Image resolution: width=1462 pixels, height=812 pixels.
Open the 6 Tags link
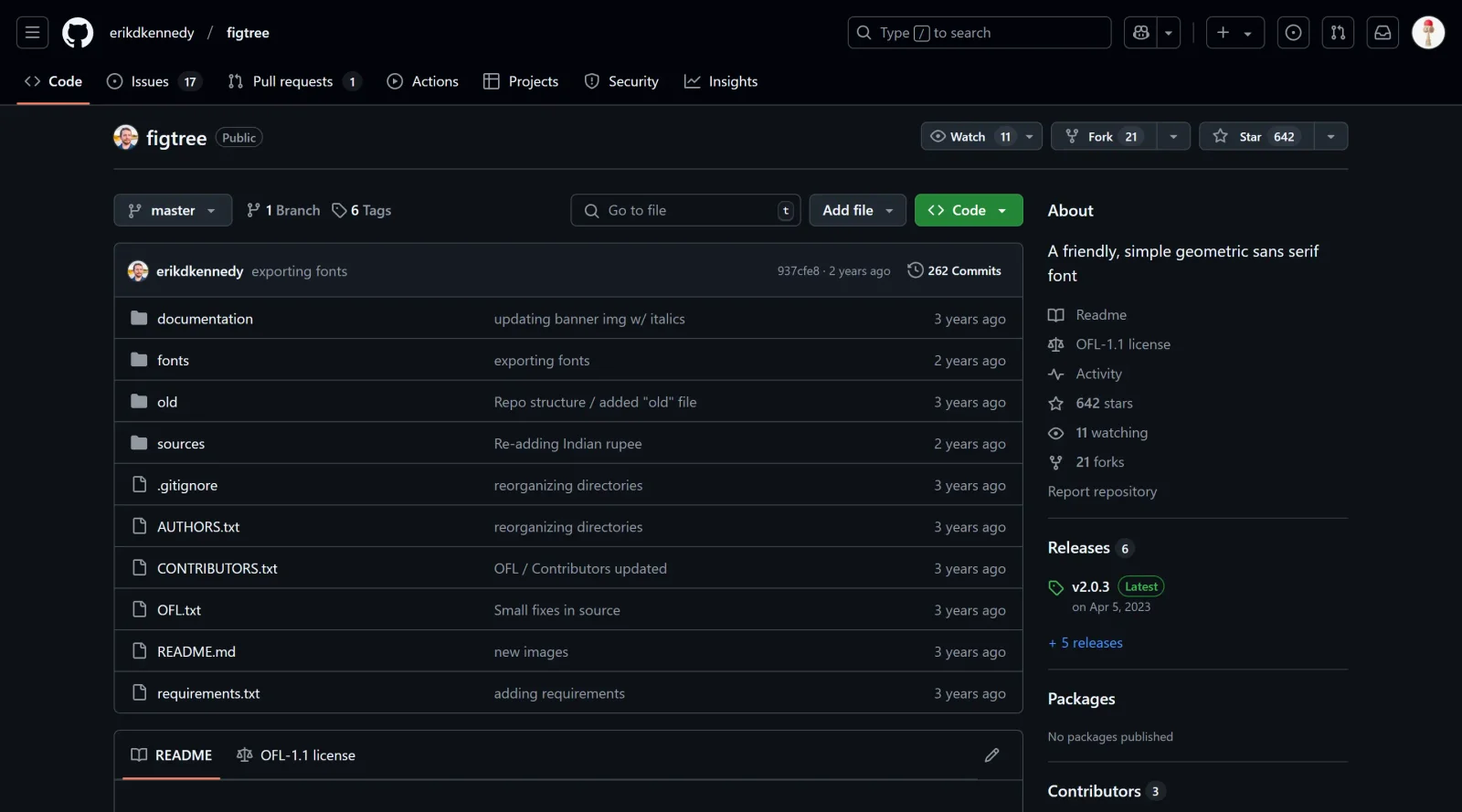coord(362,210)
